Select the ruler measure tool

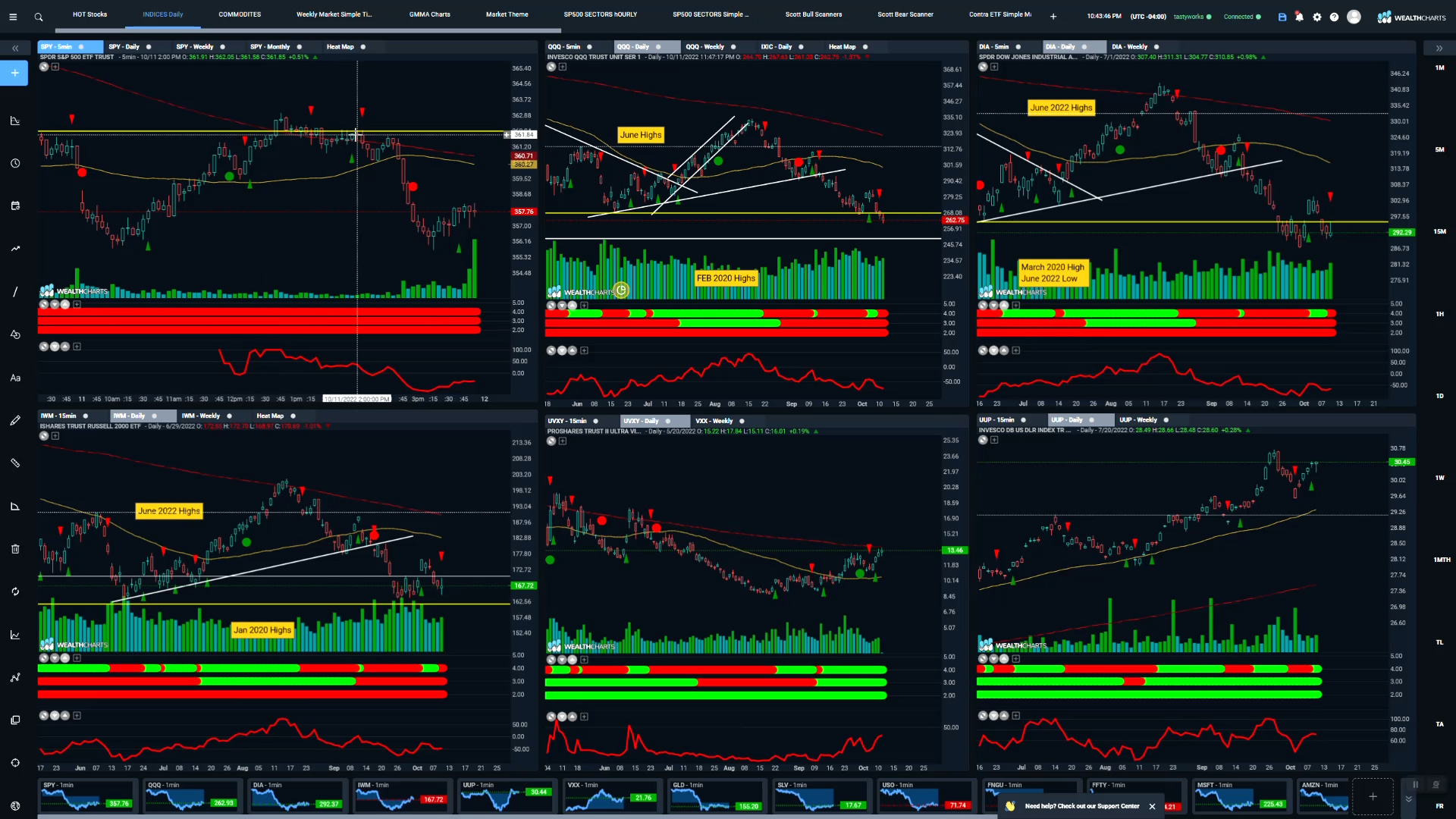(14, 463)
